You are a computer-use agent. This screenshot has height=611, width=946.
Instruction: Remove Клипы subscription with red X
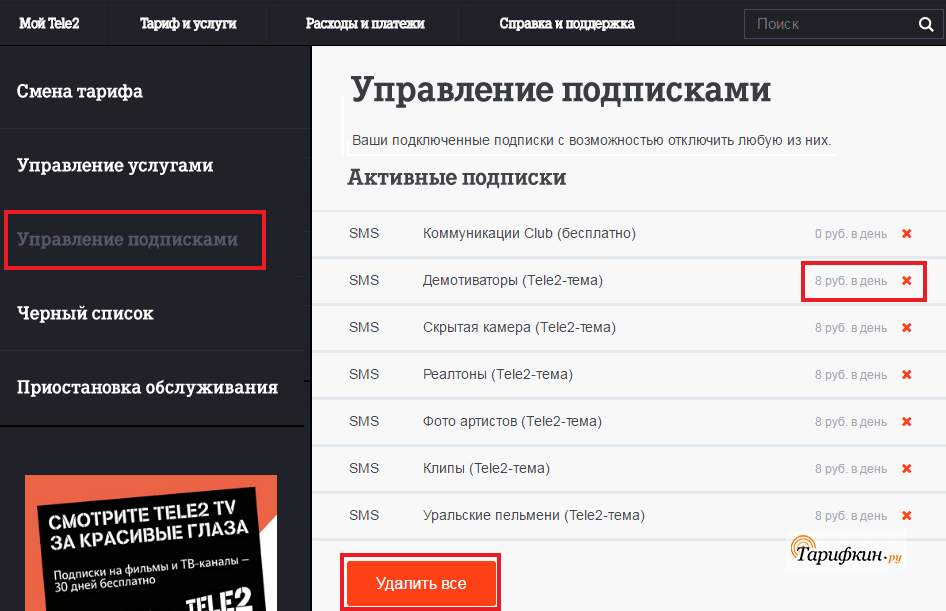906,469
